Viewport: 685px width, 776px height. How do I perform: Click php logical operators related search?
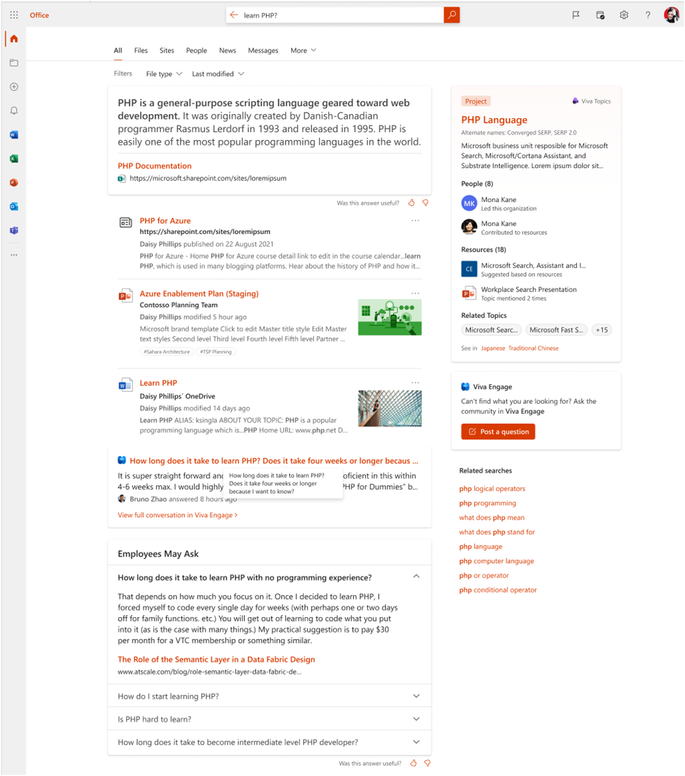click(x=492, y=488)
